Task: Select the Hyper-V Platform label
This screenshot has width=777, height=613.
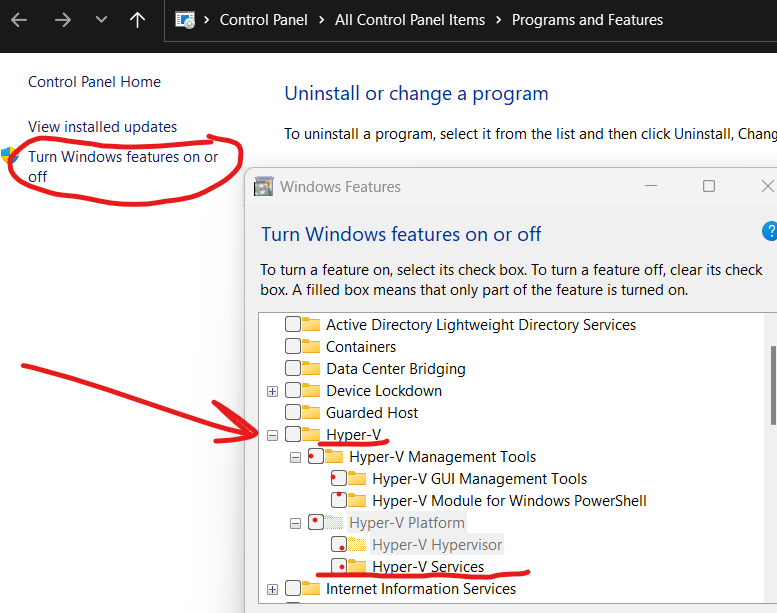Action: click(407, 522)
